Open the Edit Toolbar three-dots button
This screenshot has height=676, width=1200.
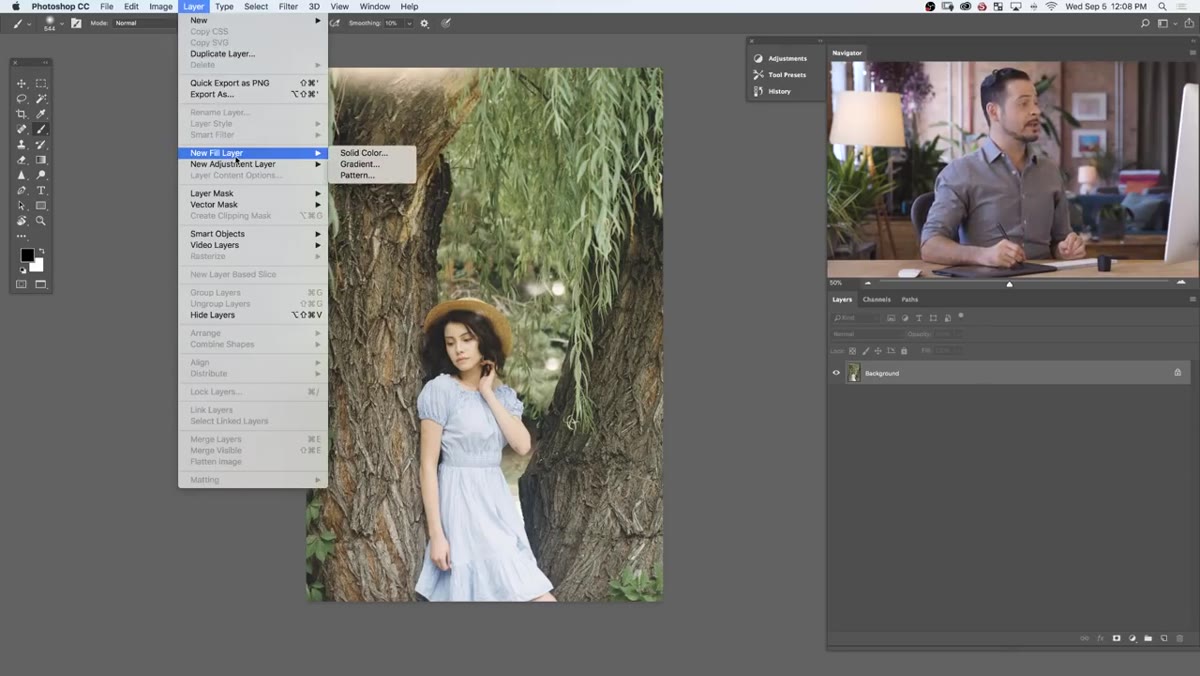21,236
